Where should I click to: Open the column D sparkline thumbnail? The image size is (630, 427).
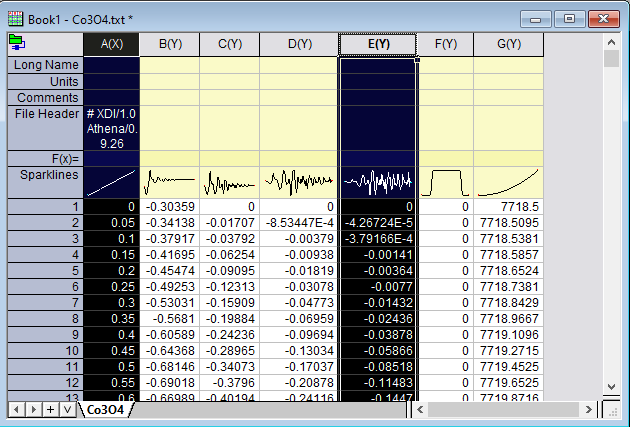(x=299, y=183)
